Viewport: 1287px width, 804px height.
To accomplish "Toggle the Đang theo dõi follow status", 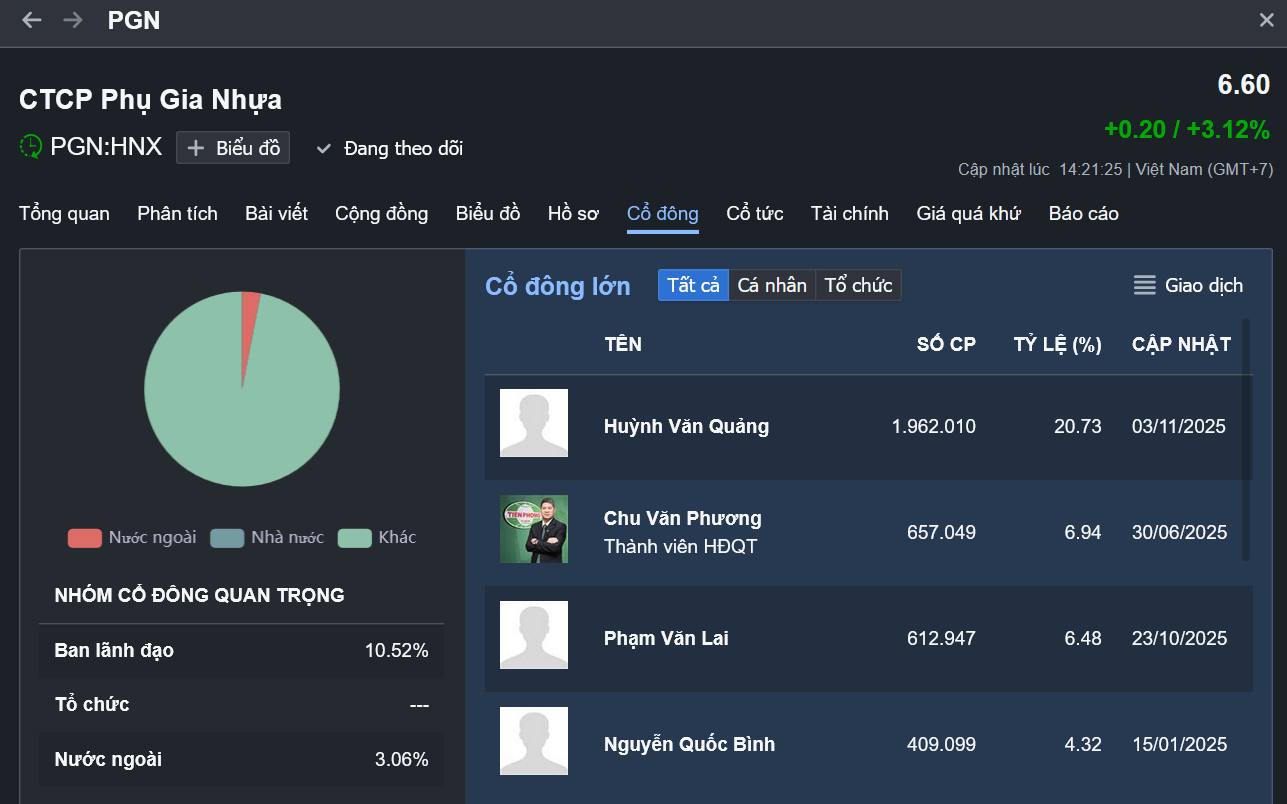I will tap(389, 148).
